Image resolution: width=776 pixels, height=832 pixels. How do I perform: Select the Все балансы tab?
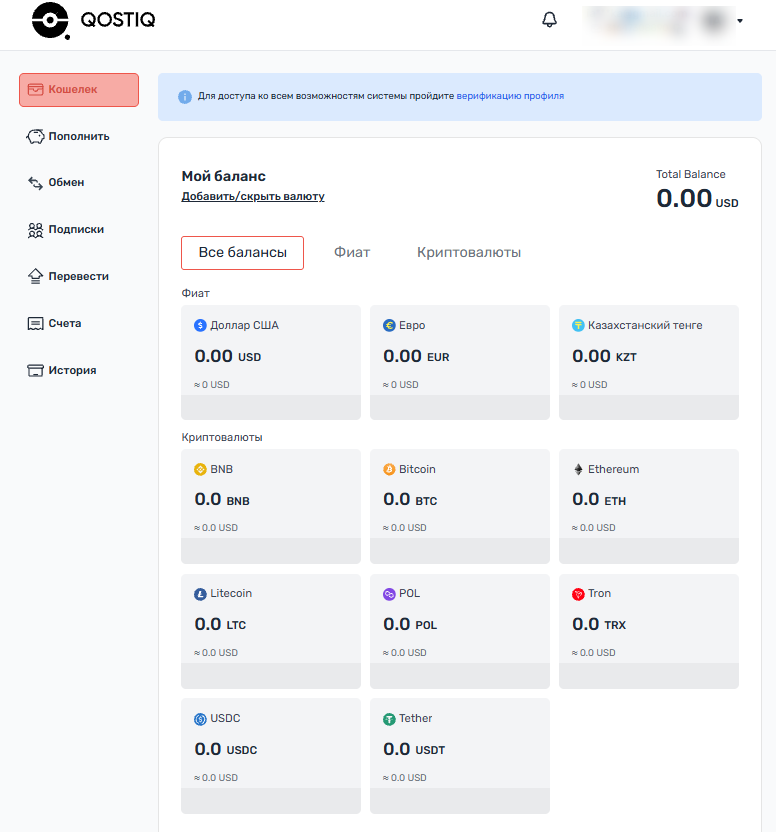pyautogui.click(x=242, y=252)
